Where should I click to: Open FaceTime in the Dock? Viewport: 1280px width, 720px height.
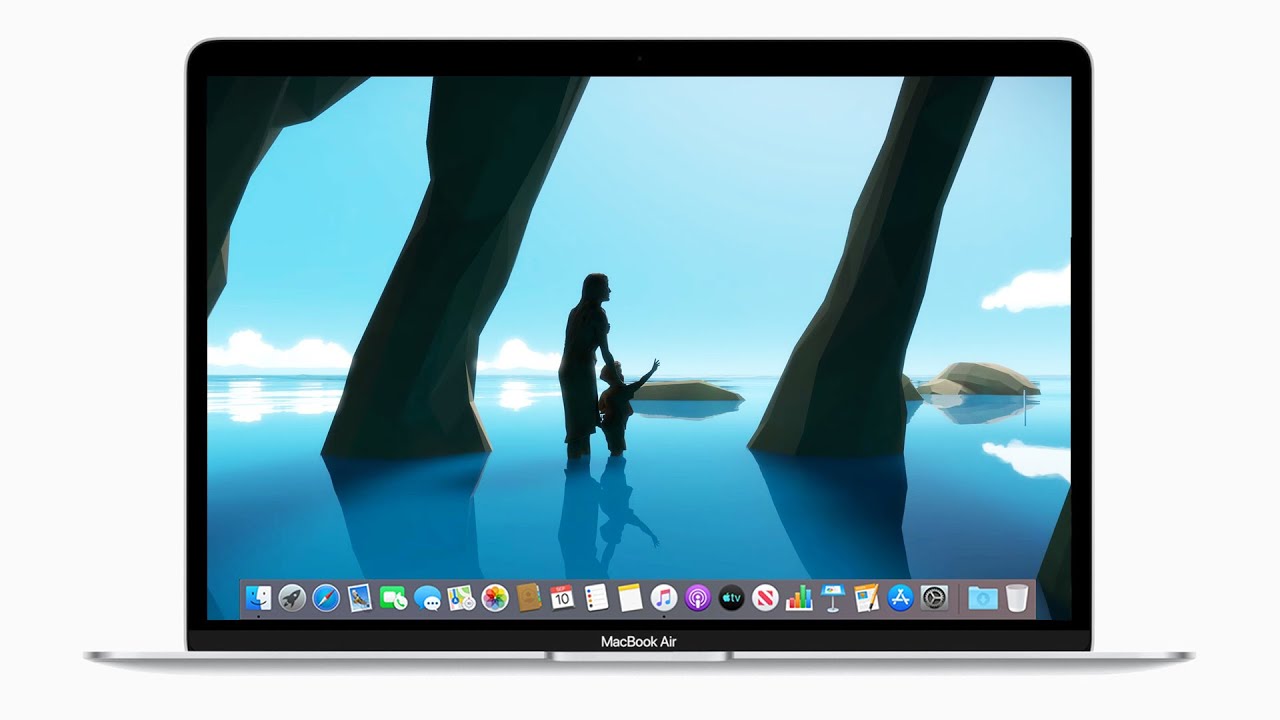(x=394, y=598)
